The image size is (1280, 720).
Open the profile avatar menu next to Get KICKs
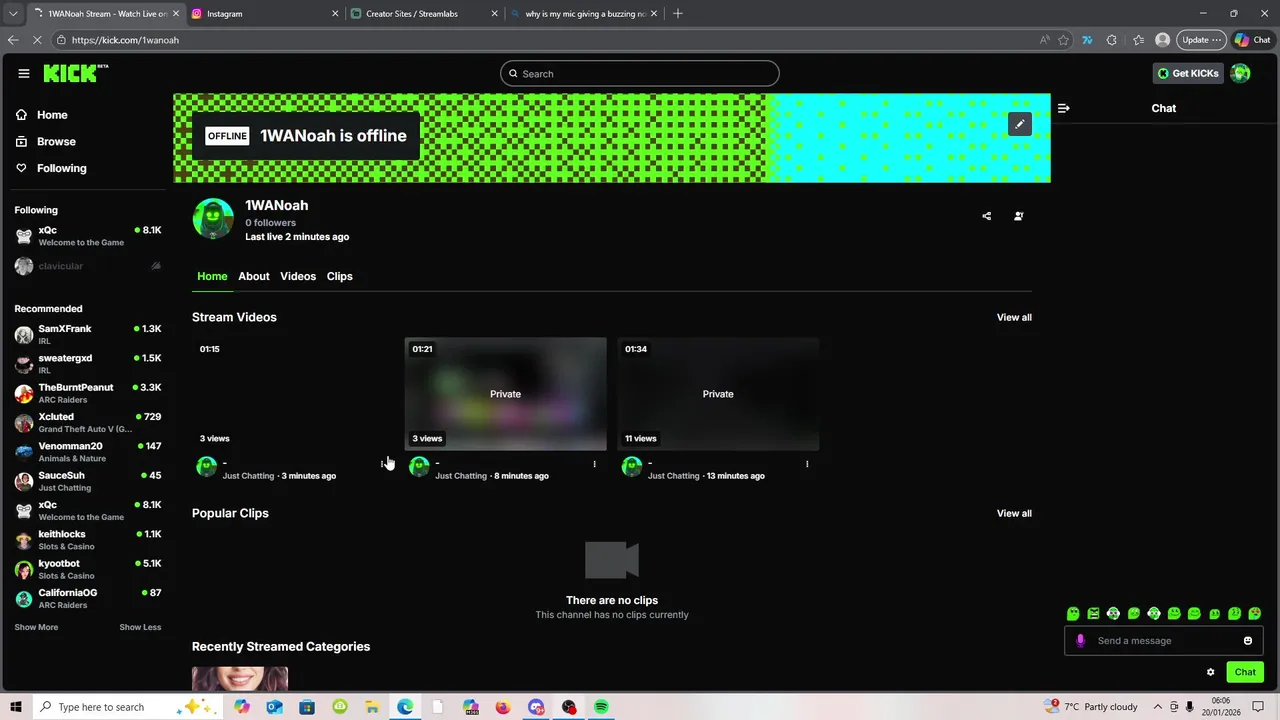click(x=1241, y=73)
